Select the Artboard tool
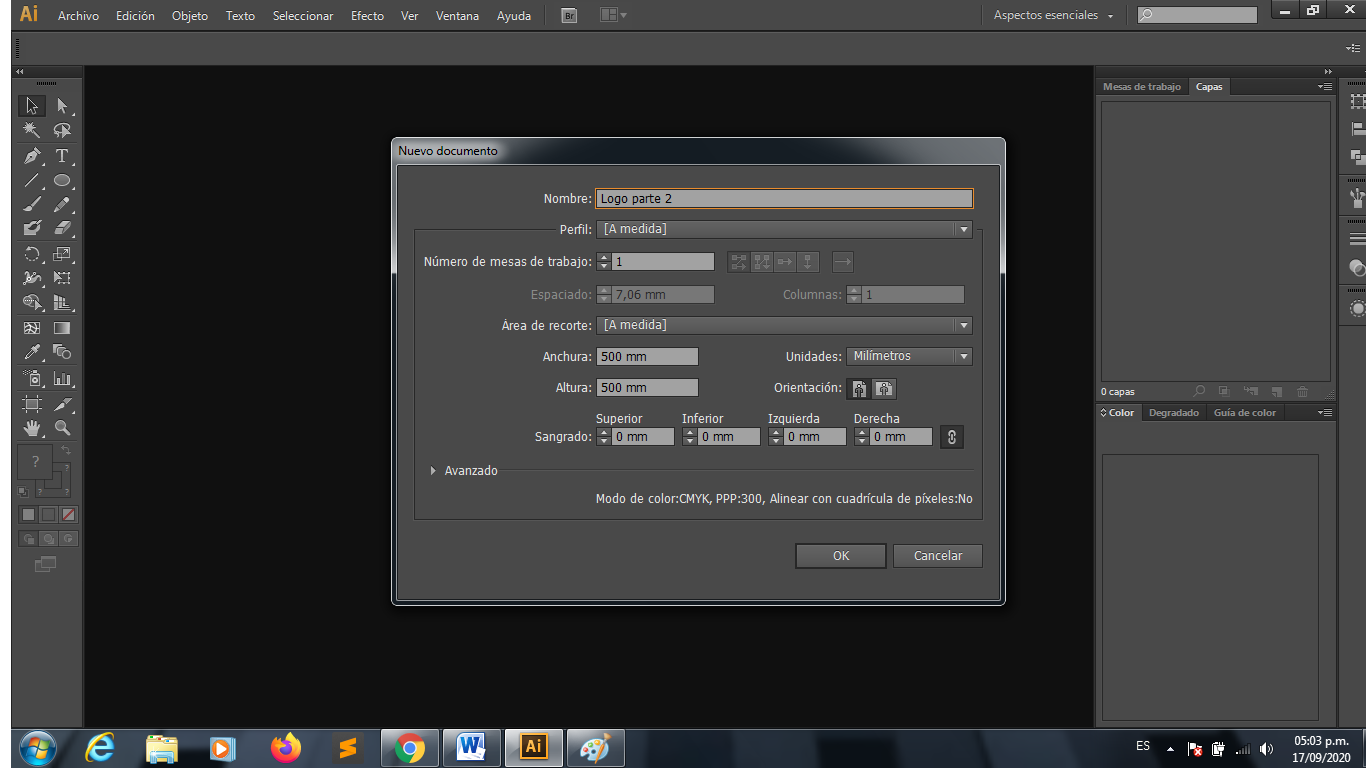Viewport: 1366px width, 768px height. [x=32, y=404]
